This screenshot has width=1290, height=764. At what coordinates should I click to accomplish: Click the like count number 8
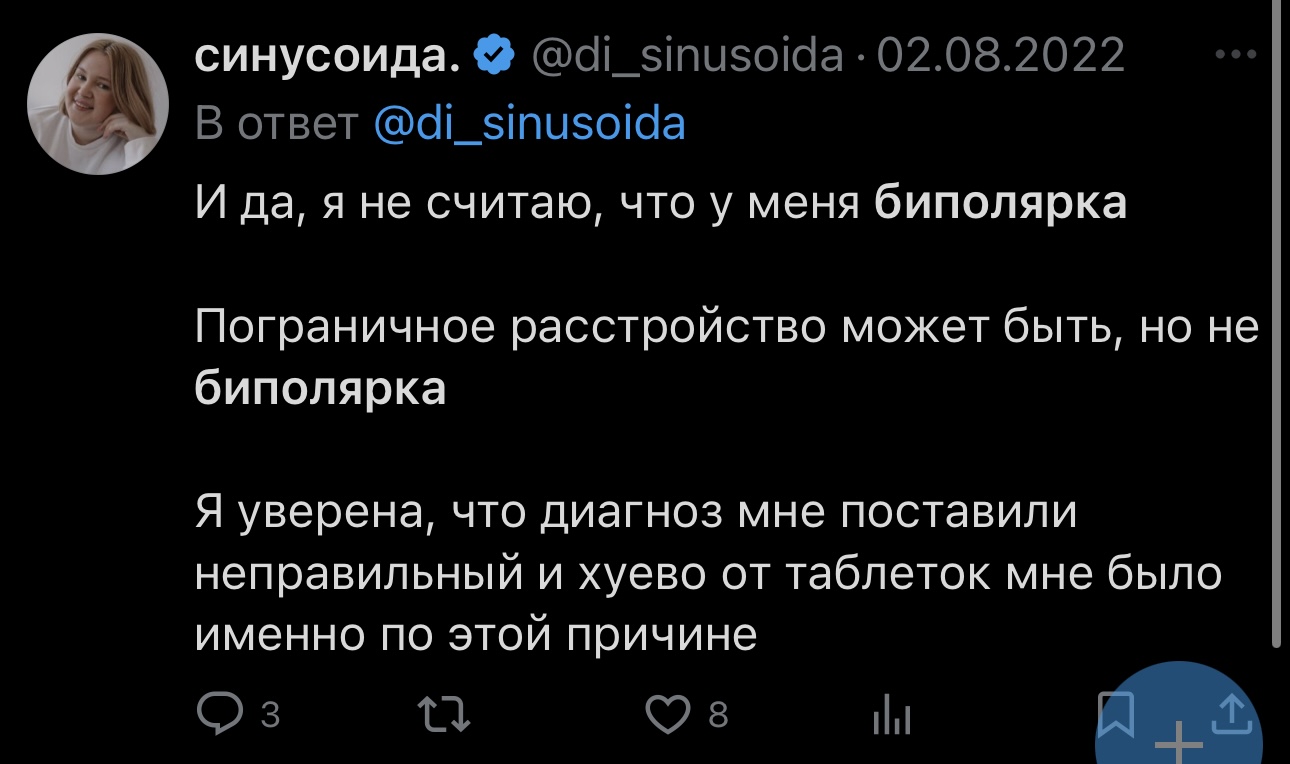click(x=717, y=716)
